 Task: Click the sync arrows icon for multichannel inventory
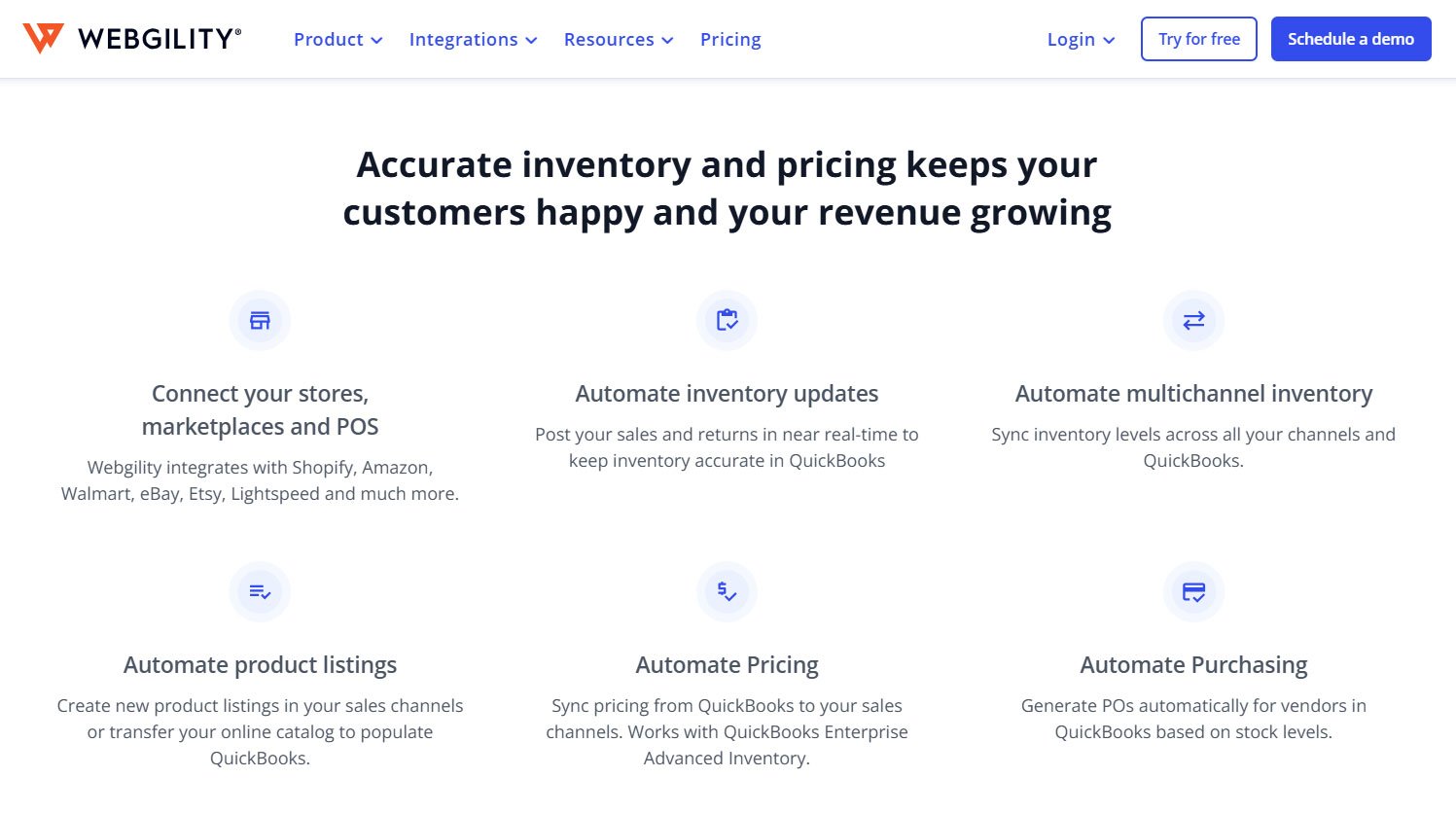coord(1193,320)
